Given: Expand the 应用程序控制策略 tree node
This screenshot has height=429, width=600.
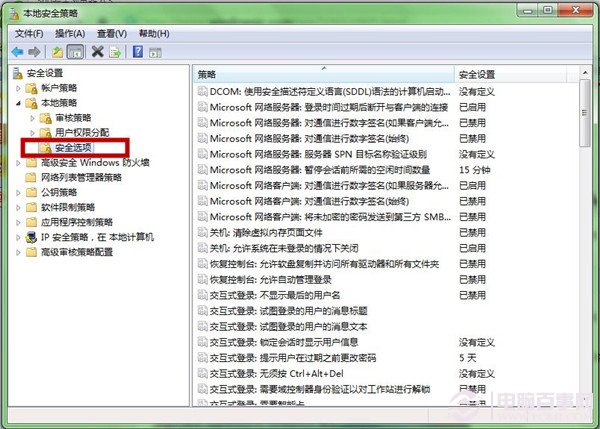Looking at the screenshot, I should (x=18, y=223).
